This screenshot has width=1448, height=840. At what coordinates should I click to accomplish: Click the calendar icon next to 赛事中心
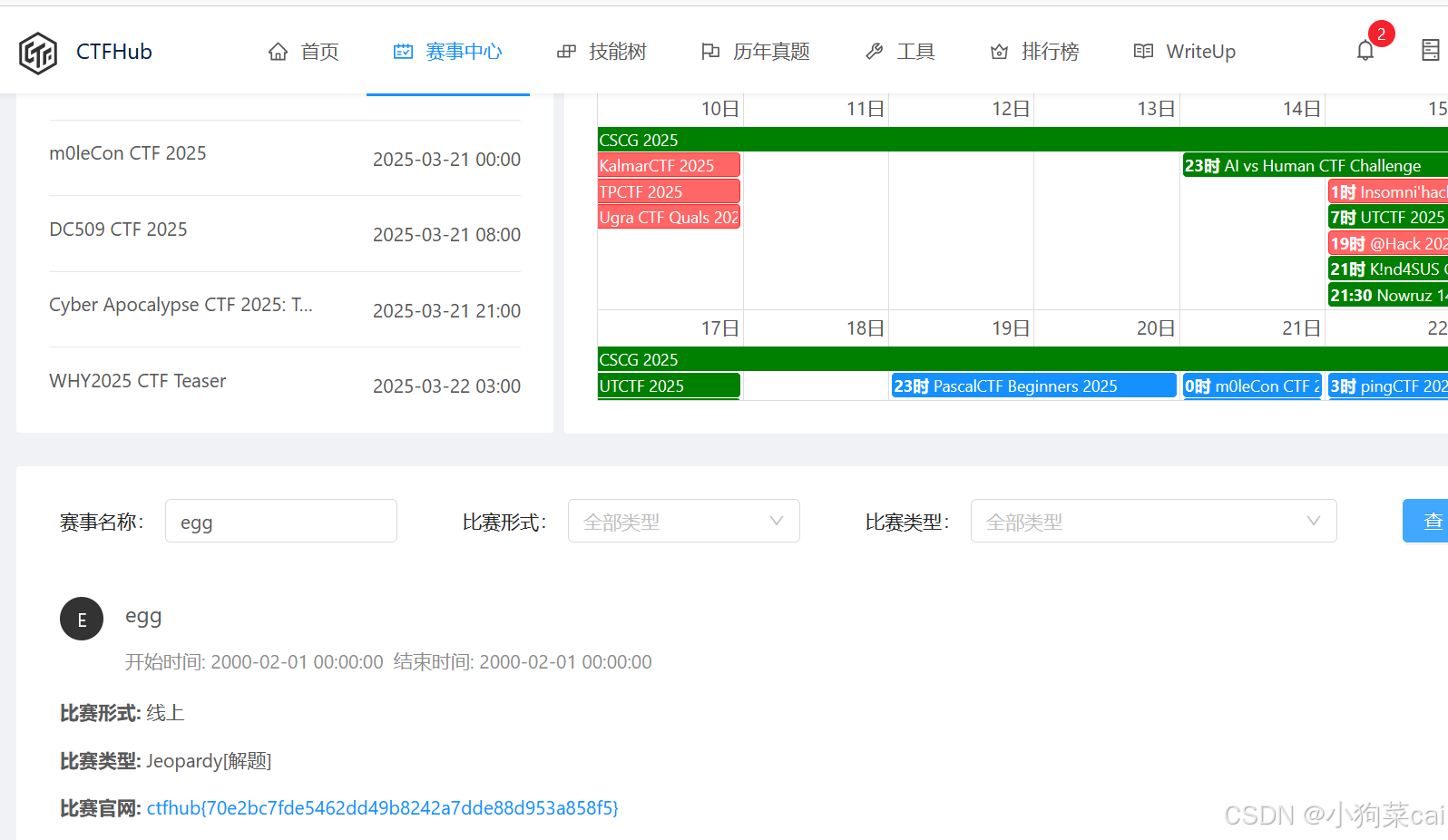click(x=403, y=52)
